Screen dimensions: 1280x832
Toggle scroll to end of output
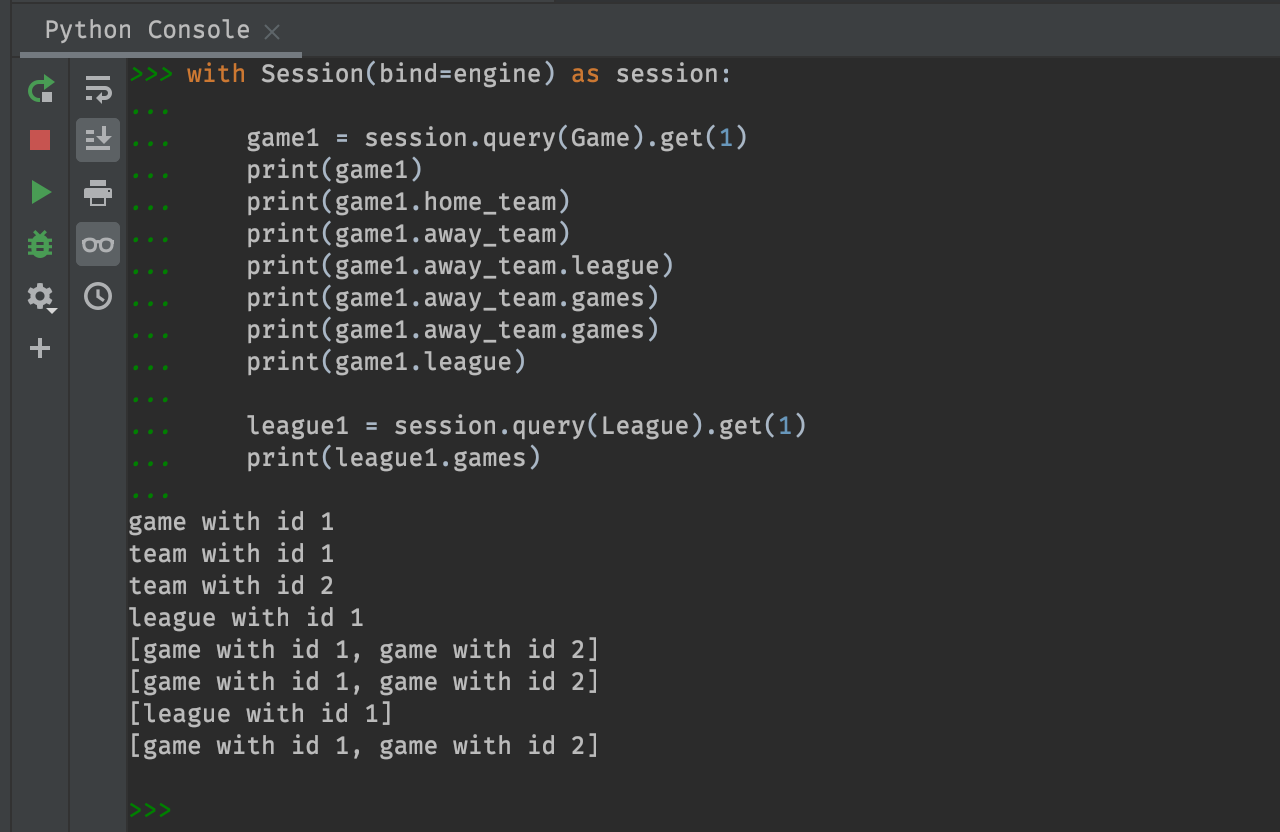[98, 140]
